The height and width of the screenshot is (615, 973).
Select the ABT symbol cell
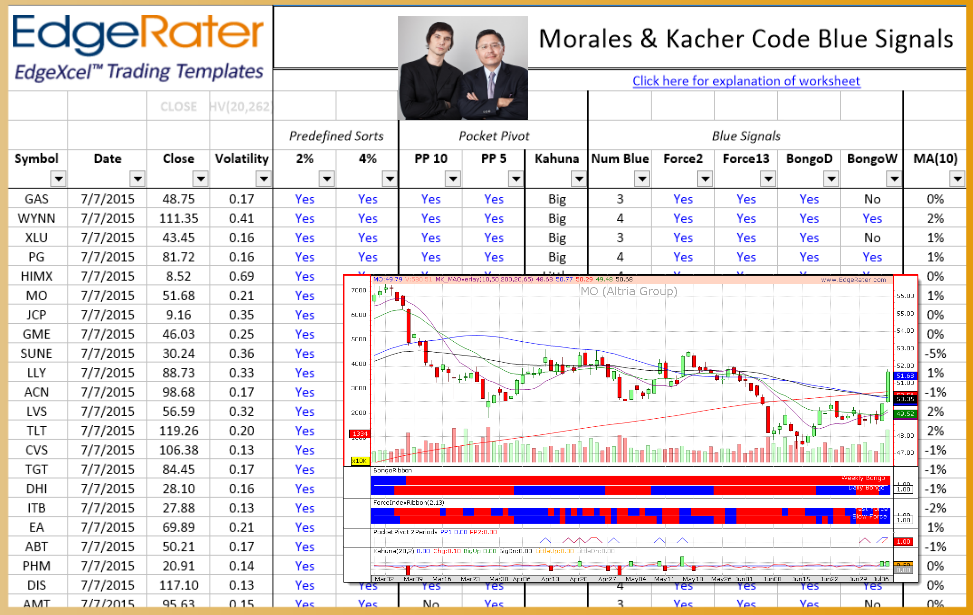pyautogui.click(x=37, y=546)
